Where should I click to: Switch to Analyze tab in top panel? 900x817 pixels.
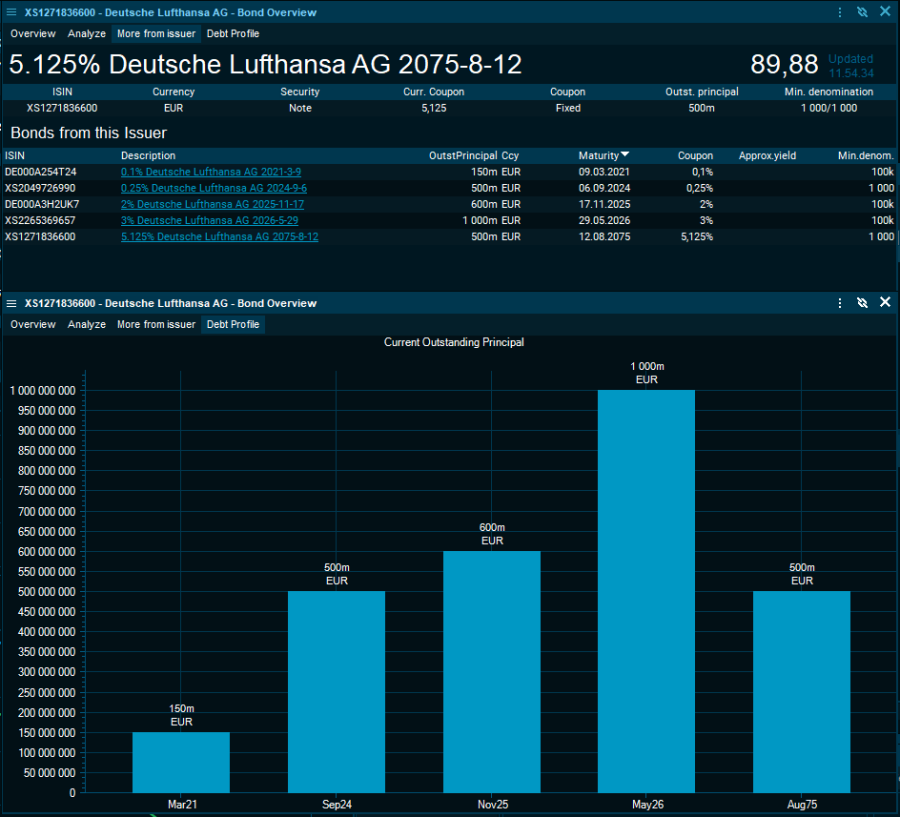86,34
